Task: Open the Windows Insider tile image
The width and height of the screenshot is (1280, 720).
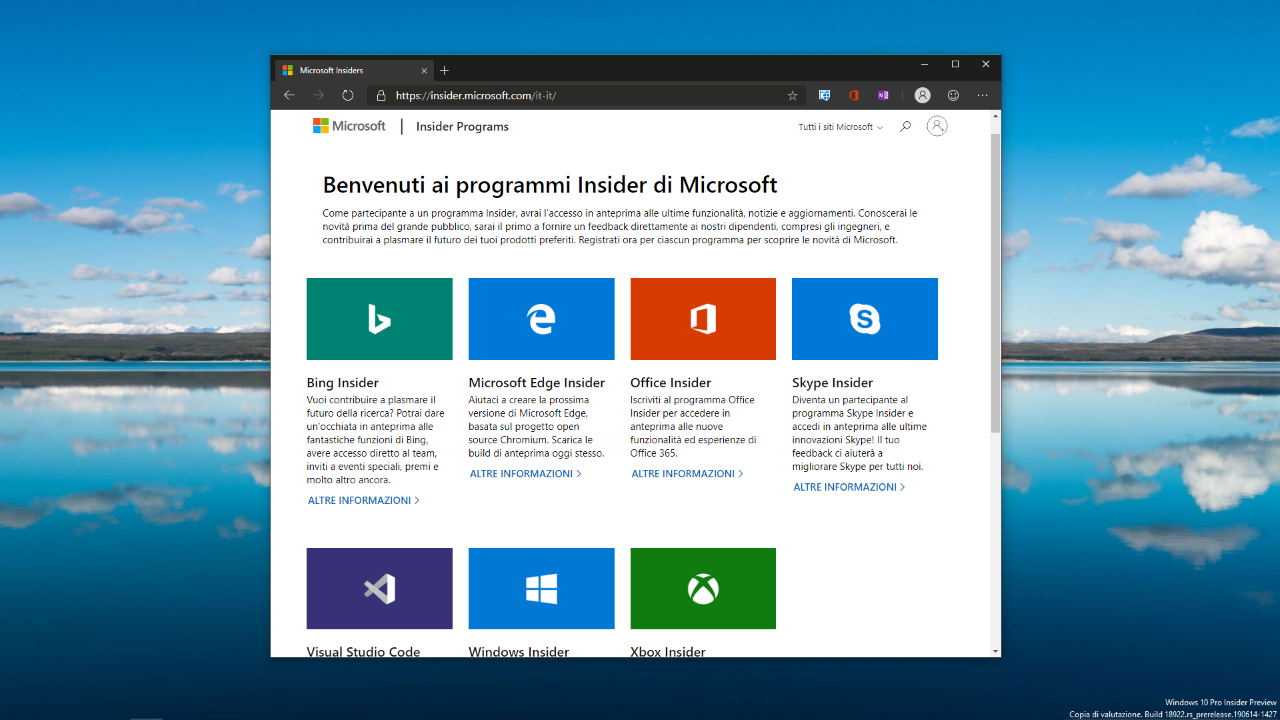Action: [x=541, y=588]
